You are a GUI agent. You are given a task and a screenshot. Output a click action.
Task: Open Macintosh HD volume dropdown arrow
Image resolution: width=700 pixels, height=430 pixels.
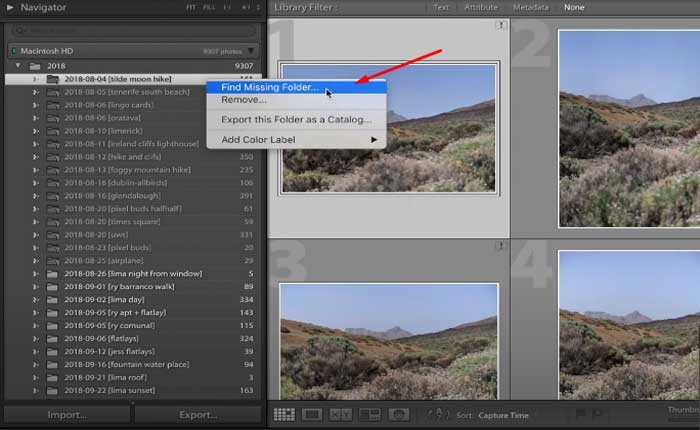pos(251,51)
